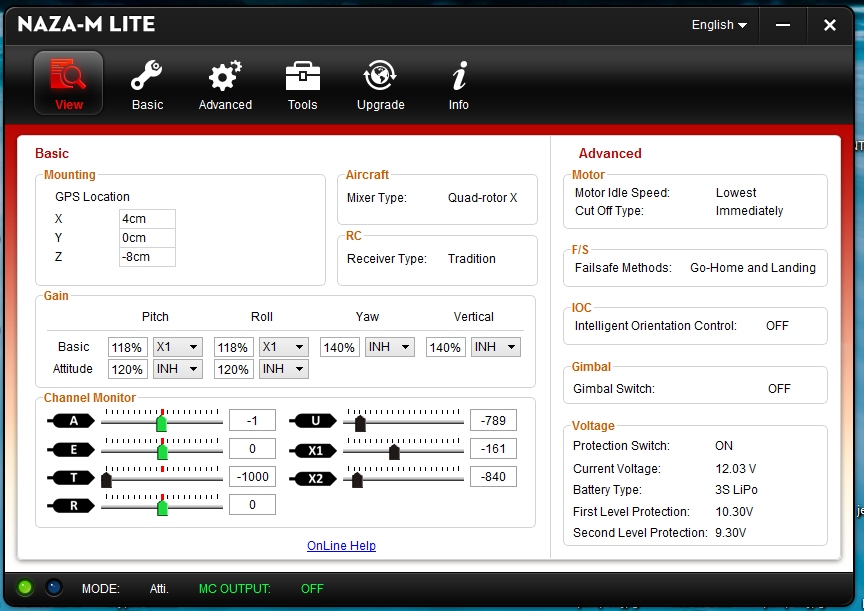Image resolution: width=864 pixels, height=611 pixels.
Task: Click Basic Yaw gain 140% field
Action: pos(339,347)
